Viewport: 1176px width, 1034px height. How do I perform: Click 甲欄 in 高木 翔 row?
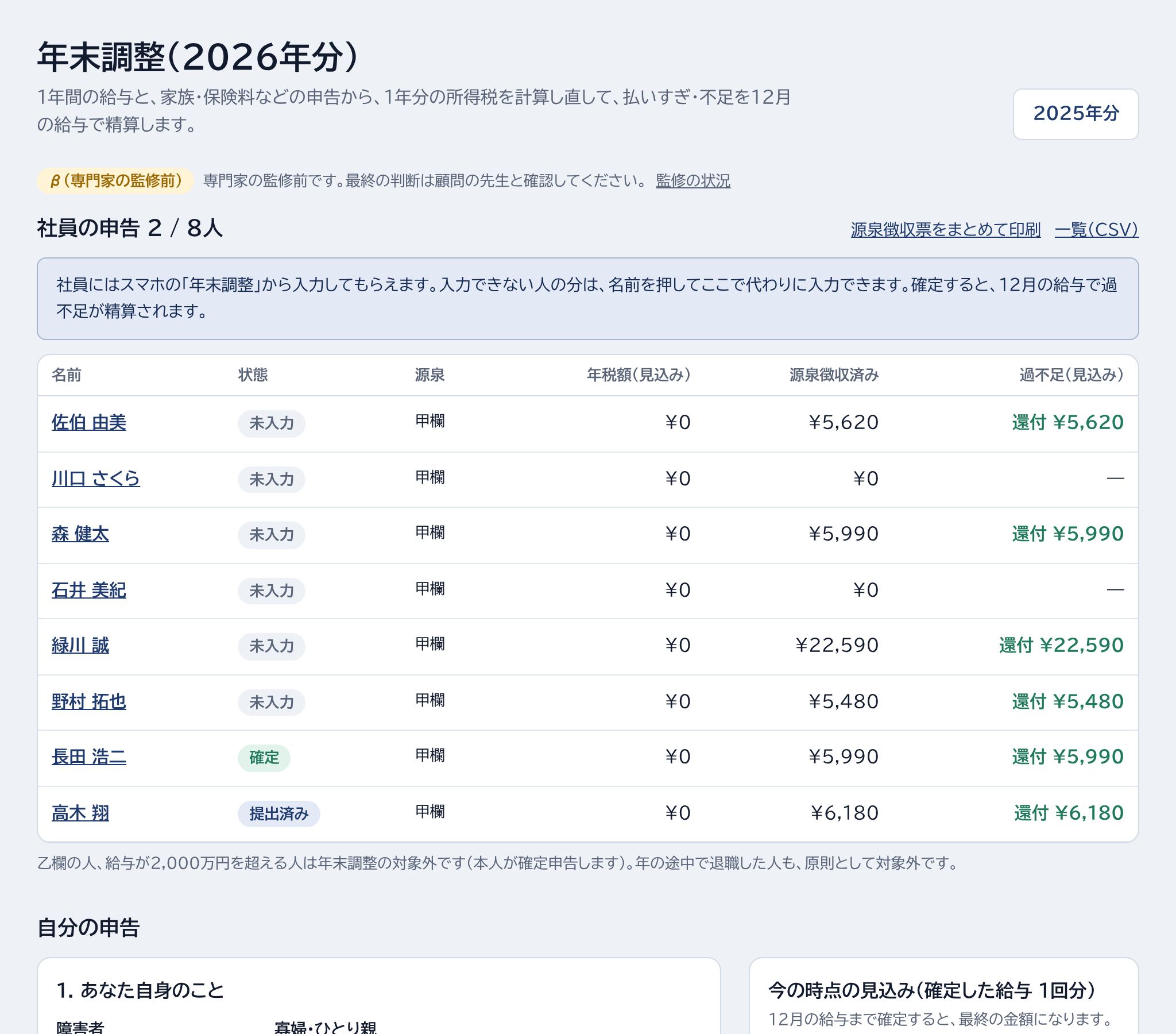pos(430,812)
